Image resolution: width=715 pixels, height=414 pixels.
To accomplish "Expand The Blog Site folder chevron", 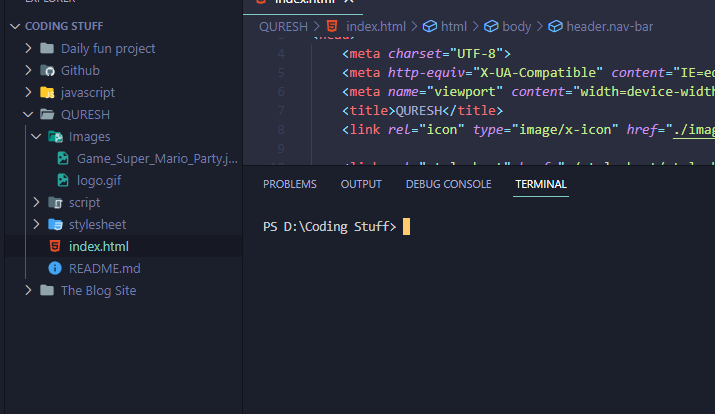I will coord(28,290).
